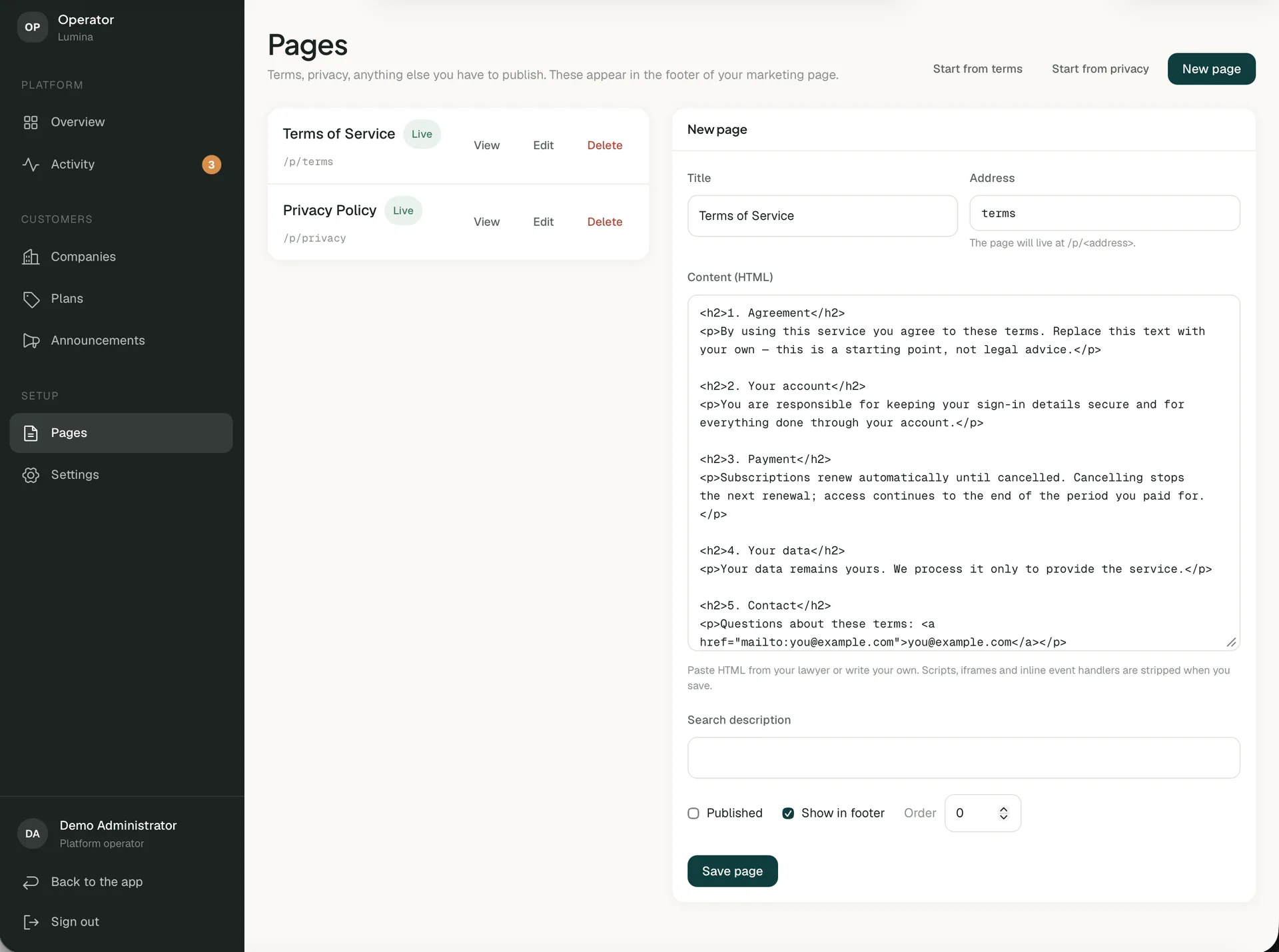Delete the Terms of Service page
This screenshot has width=1279, height=952.
click(x=604, y=146)
